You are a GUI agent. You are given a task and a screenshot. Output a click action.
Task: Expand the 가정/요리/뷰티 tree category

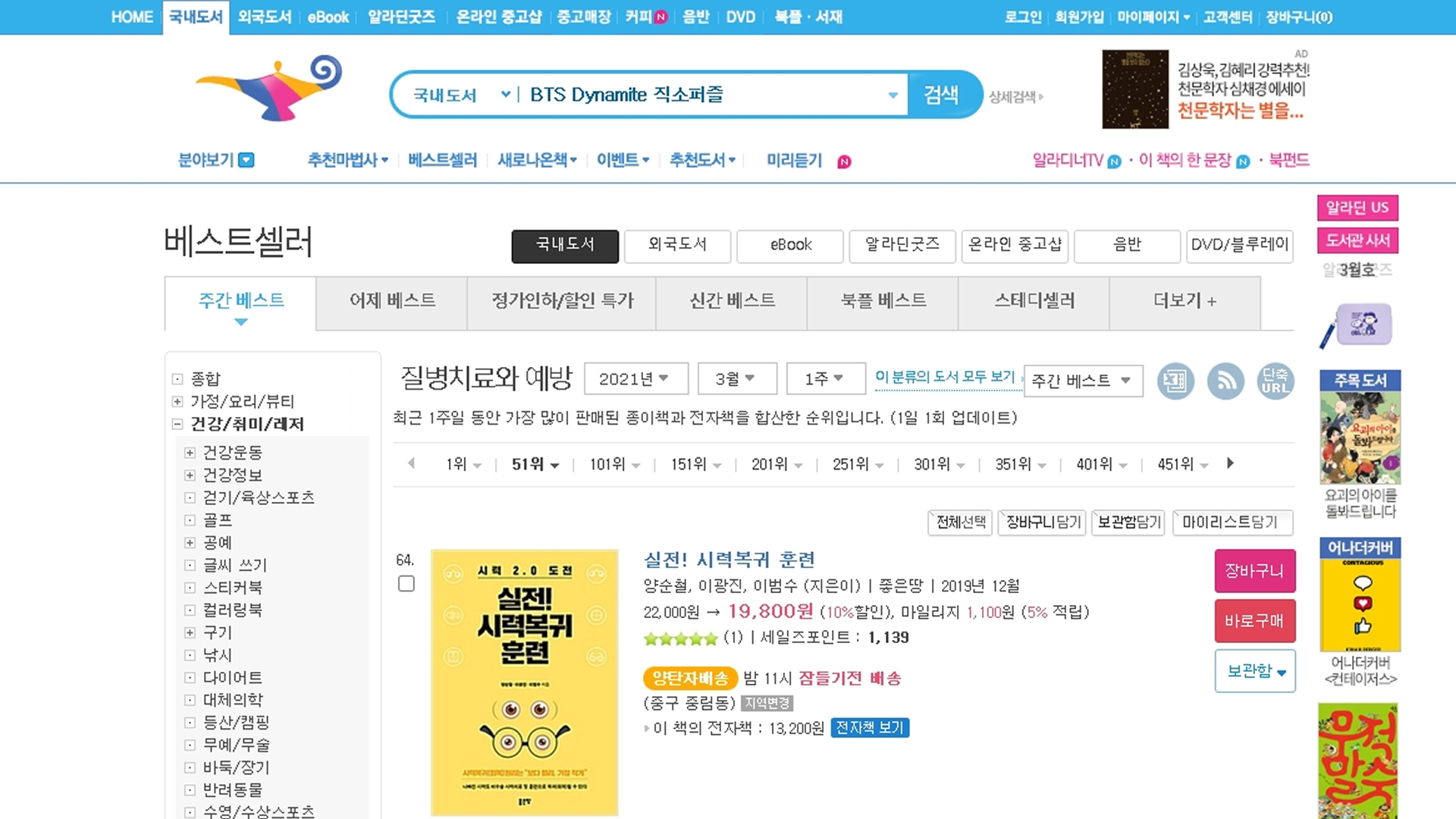pyautogui.click(x=177, y=401)
